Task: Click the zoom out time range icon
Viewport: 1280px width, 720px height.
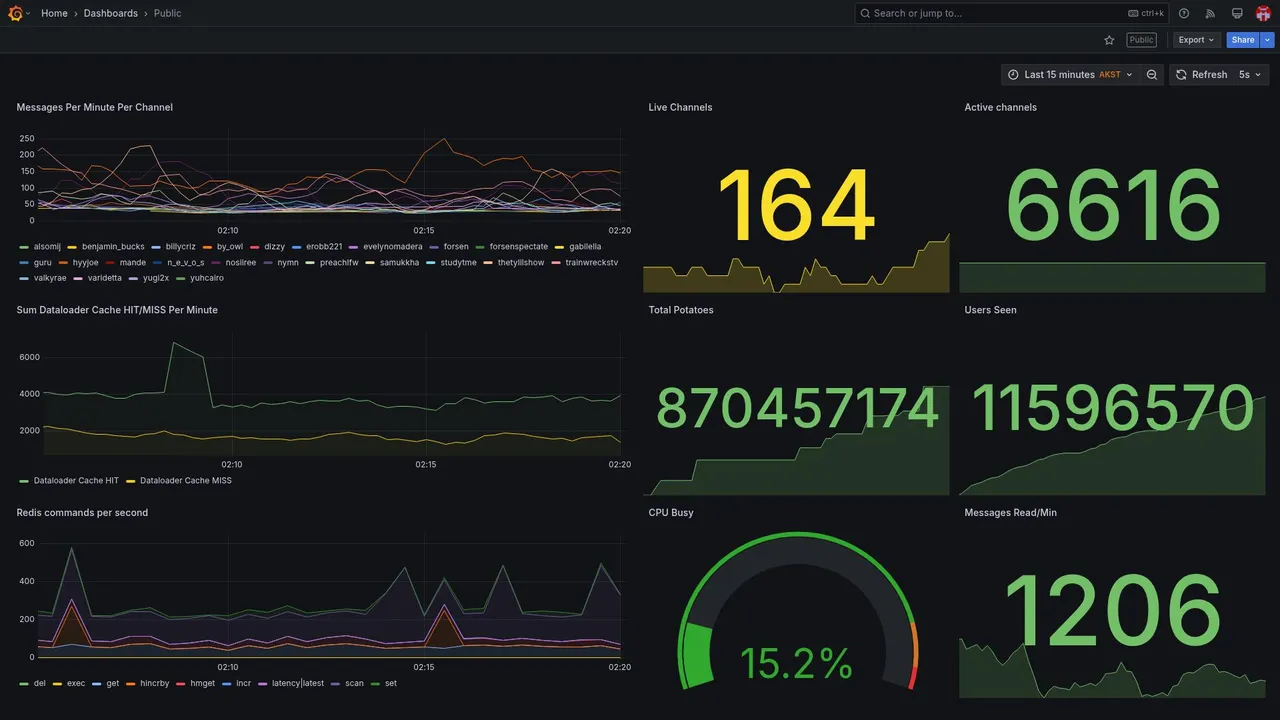Action: (1152, 75)
